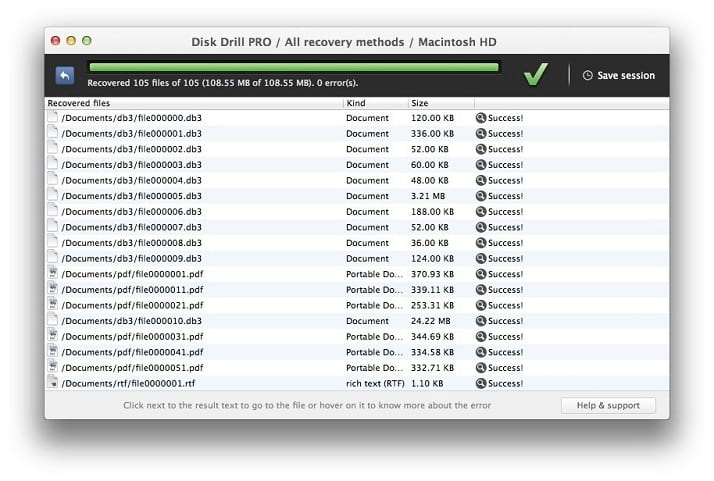The image size is (714, 481).
Task: Reveal file000000.db3 via magnifier icon
Action: point(481,118)
